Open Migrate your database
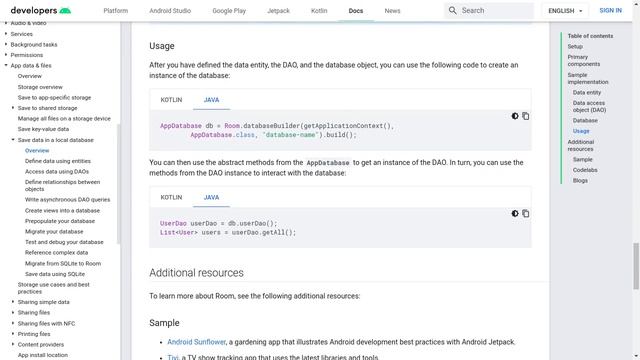 tap(54, 232)
